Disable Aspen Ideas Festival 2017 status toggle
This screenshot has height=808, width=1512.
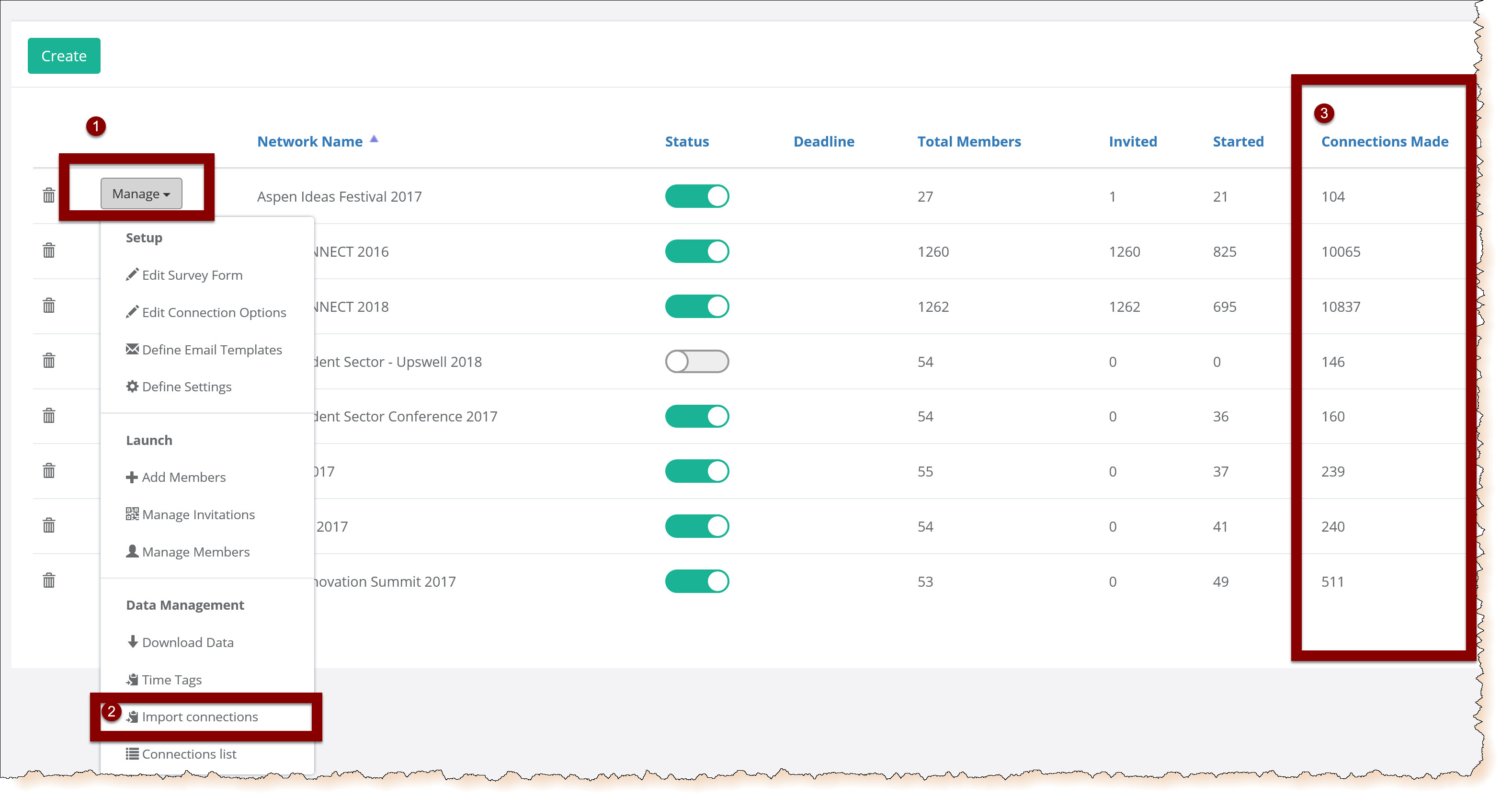coord(697,196)
